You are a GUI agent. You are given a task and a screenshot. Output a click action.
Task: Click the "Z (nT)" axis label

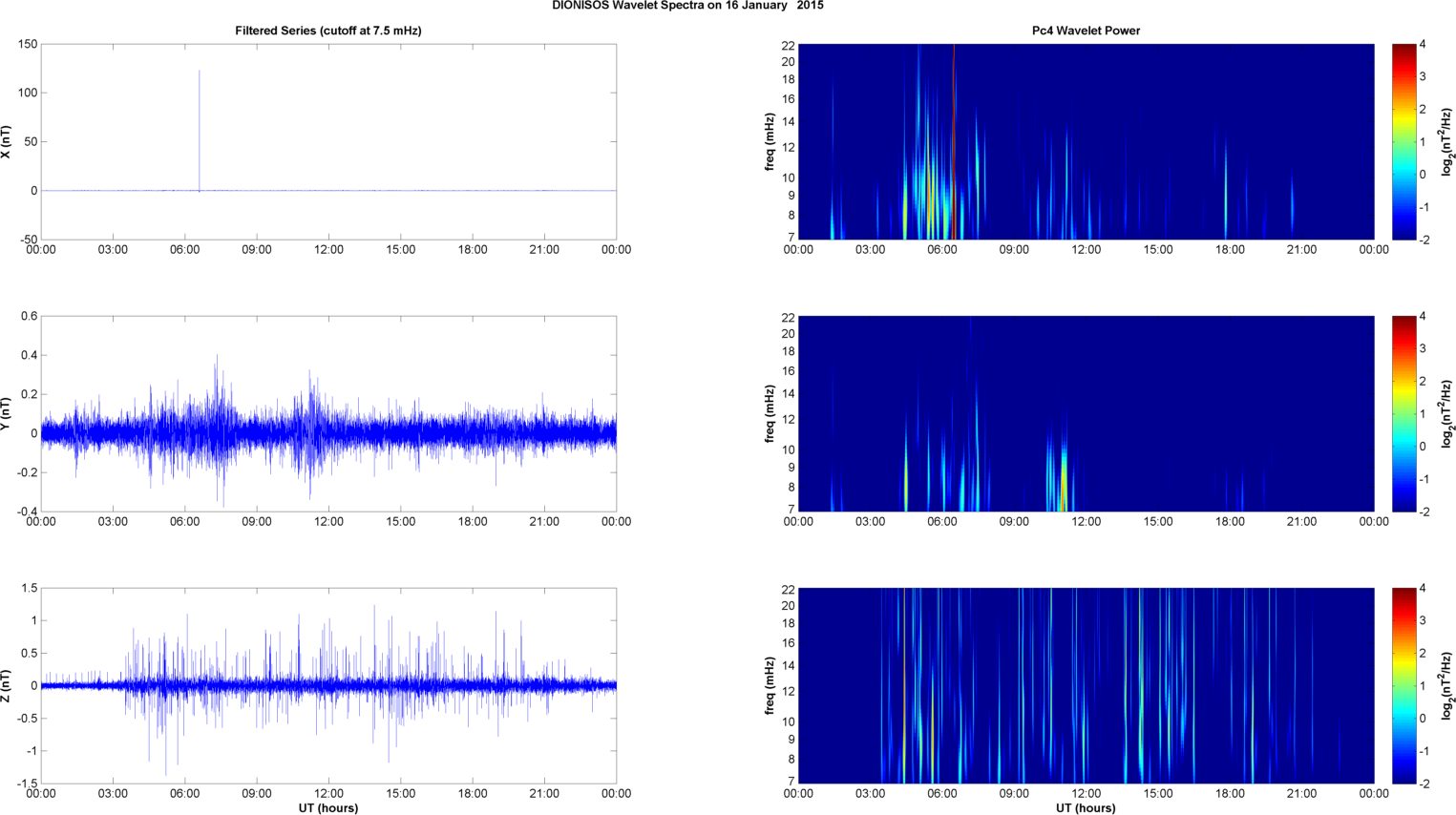click(8, 685)
